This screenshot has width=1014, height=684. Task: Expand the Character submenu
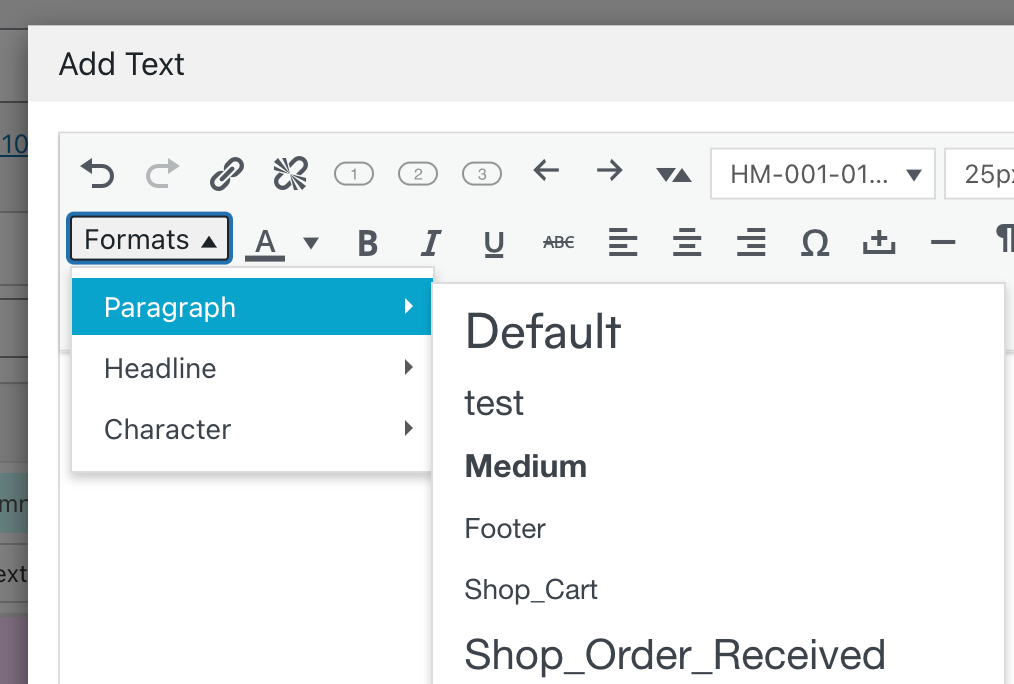(x=251, y=429)
